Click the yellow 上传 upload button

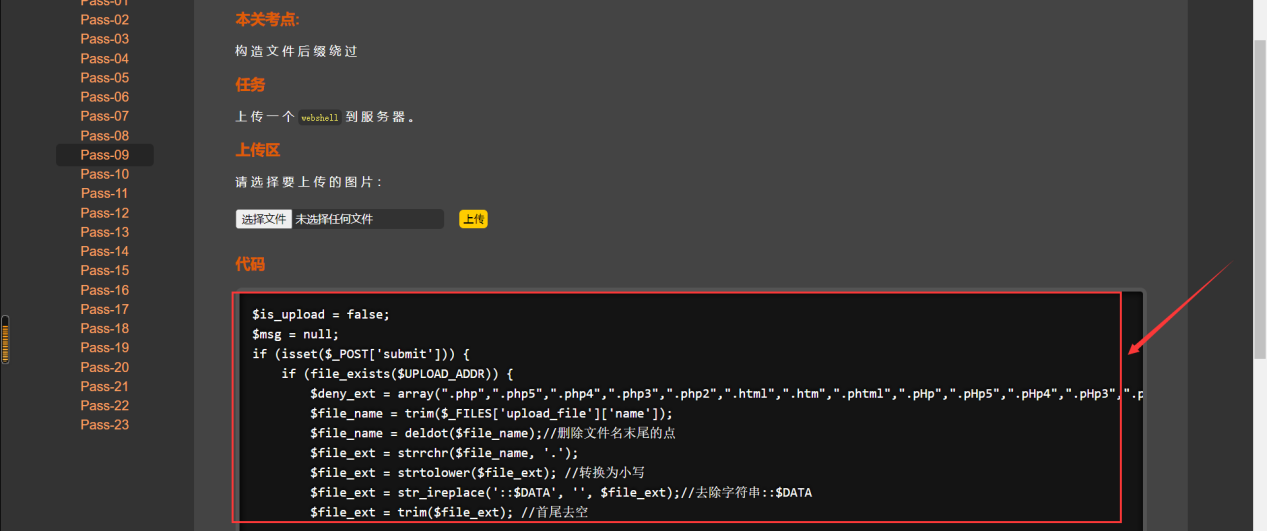473,219
